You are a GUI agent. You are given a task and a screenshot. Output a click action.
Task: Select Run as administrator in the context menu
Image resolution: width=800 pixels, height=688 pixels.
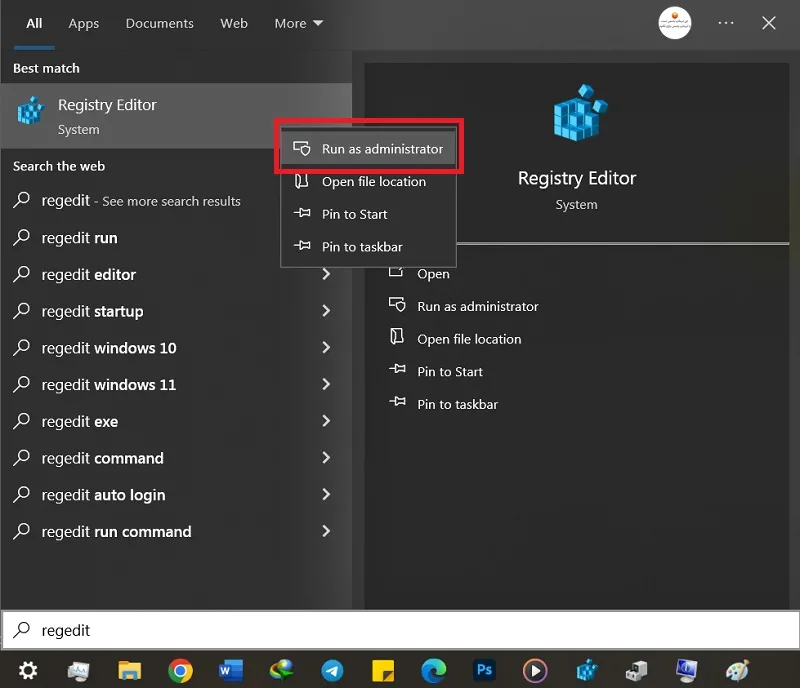tap(368, 149)
